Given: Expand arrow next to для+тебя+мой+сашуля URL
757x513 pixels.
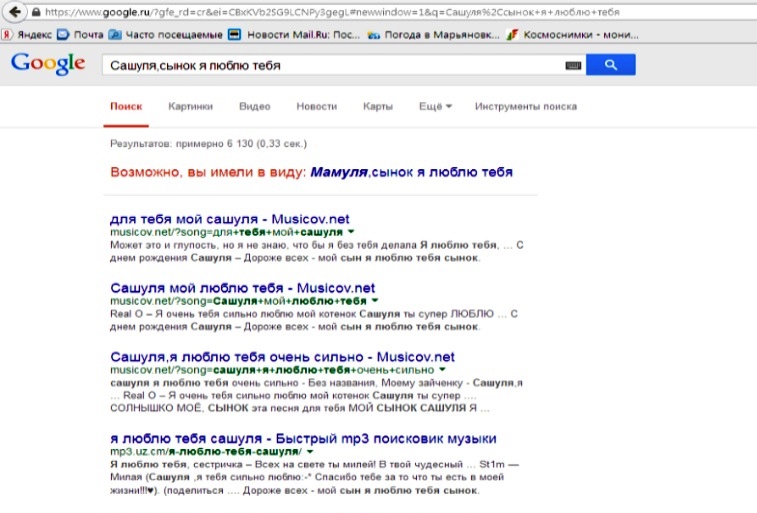Looking at the screenshot, I should (351, 232).
